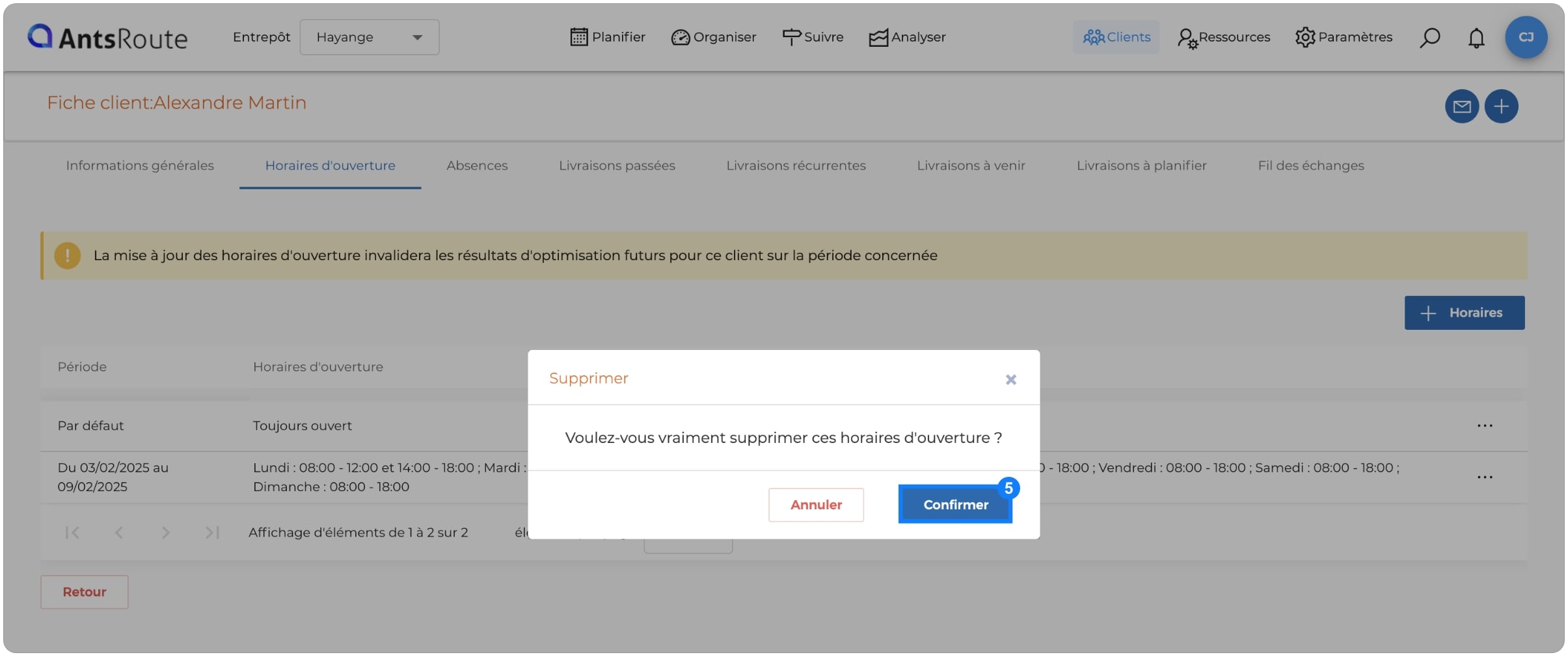Screen dimensions: 1568x657
Task: Click the warning exclamation icon
Action: [x=68, y=256]
